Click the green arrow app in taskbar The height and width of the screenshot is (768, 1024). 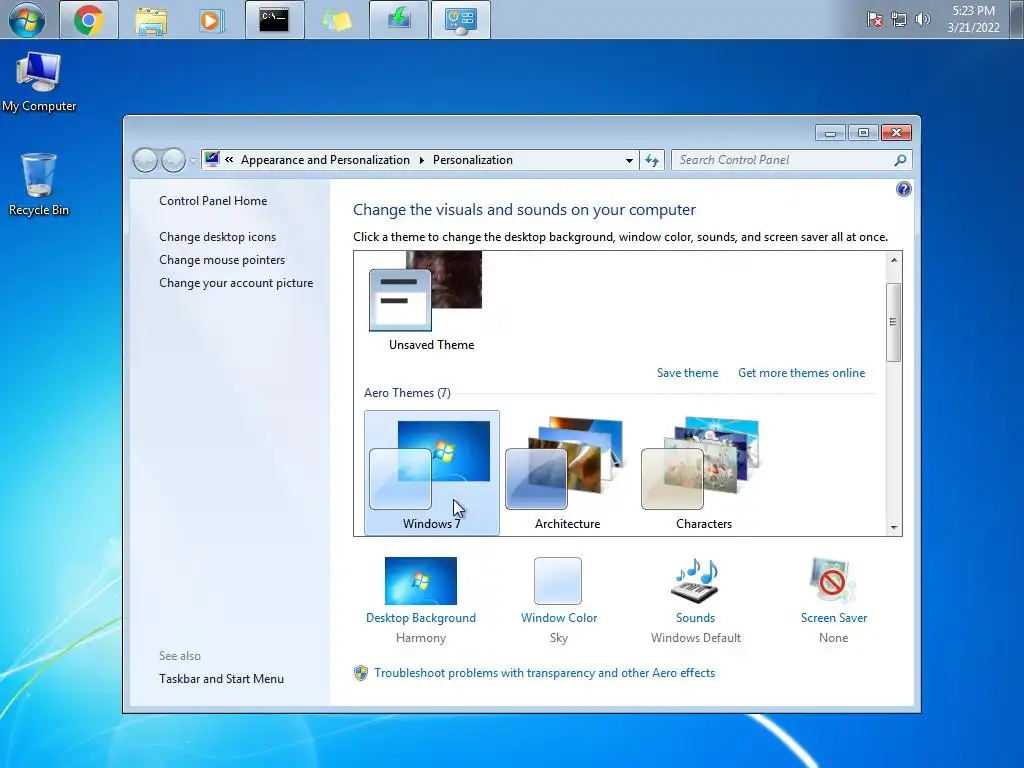point(398,20)
